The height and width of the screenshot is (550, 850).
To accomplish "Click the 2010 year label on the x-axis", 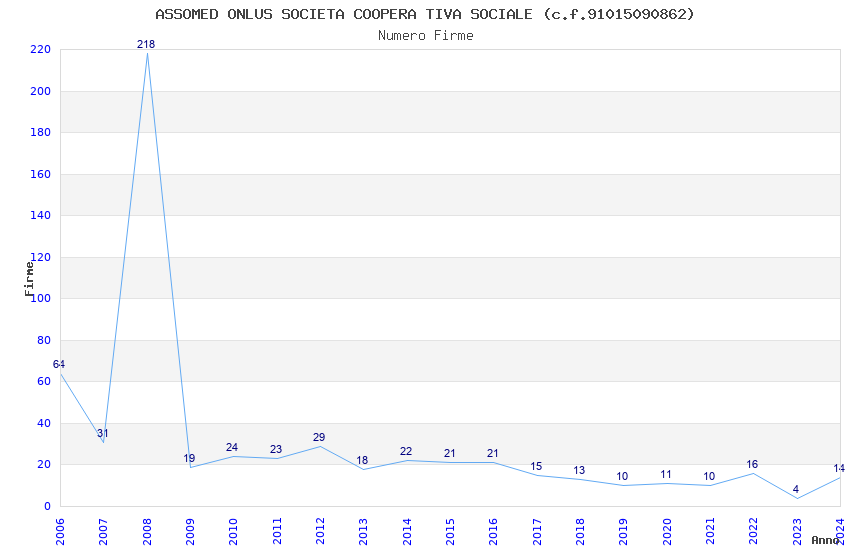I will 234,532.
